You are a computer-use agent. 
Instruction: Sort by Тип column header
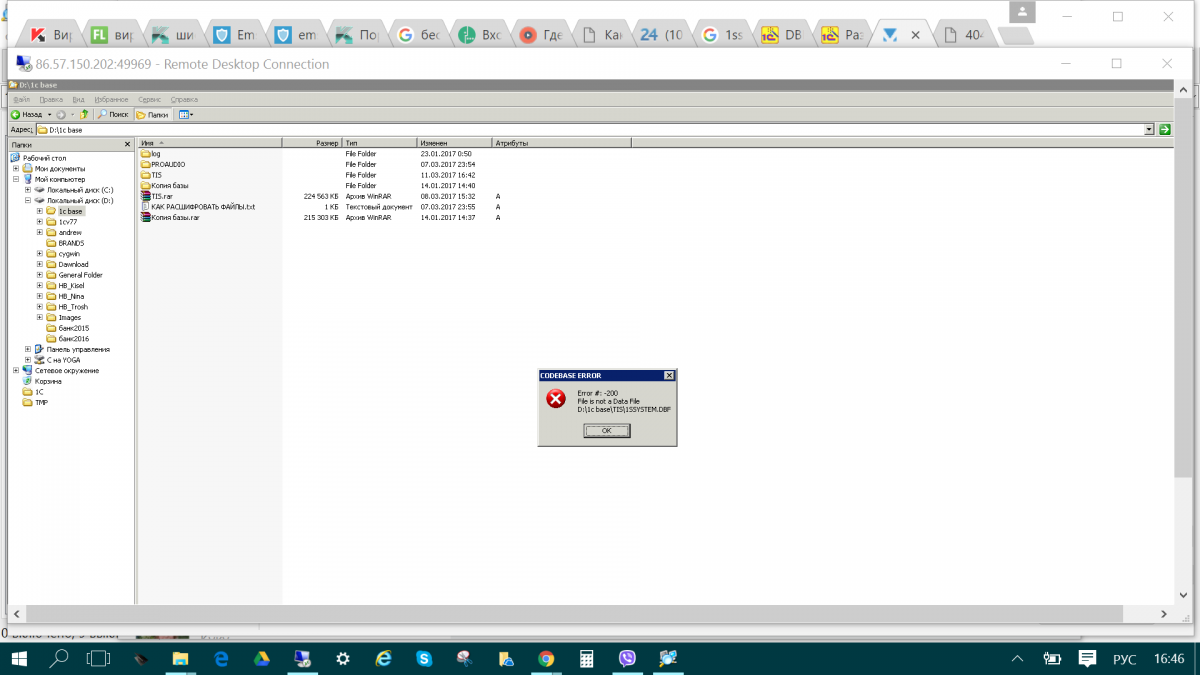(x=380, y=144)
